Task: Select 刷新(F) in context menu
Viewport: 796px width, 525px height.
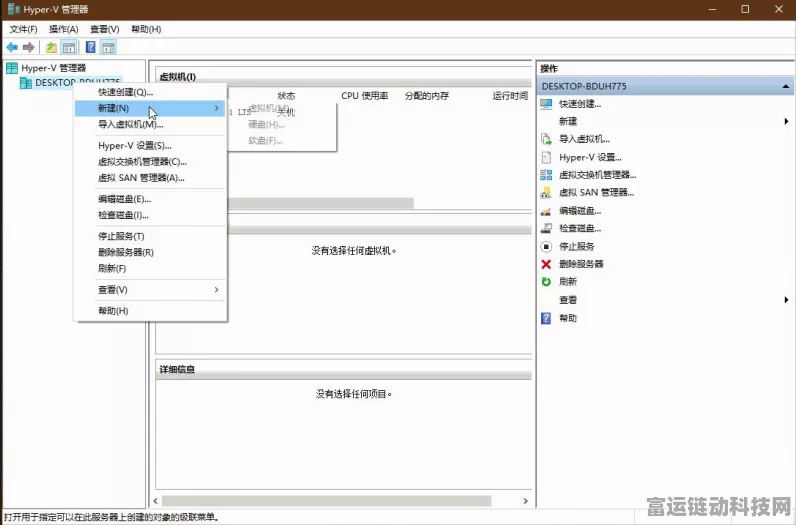Action: 150,269
